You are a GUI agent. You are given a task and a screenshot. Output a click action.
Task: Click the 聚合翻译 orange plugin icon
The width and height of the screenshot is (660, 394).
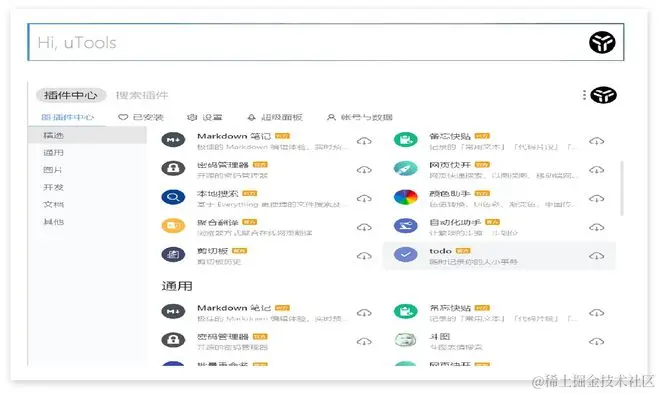coord(173,226)
